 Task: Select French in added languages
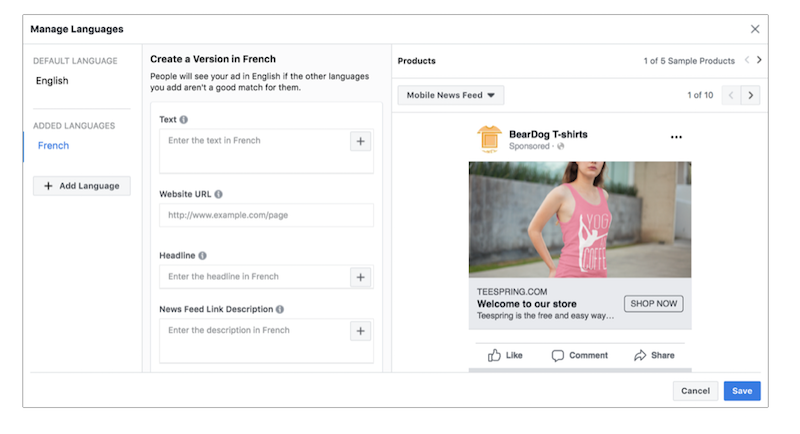point(54,146)
